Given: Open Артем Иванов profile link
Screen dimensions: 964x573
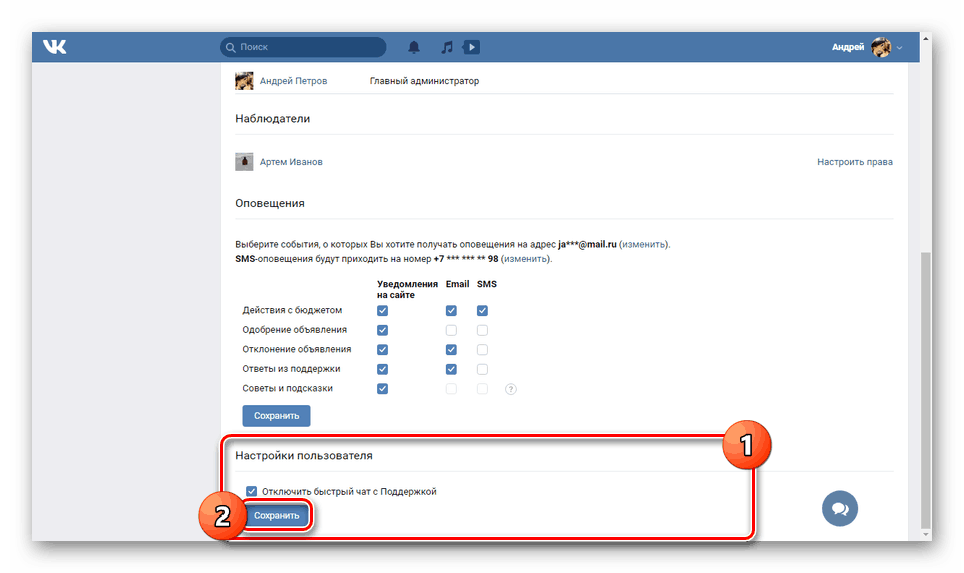Looking at the screenshot, I should (x=291, y=162).
